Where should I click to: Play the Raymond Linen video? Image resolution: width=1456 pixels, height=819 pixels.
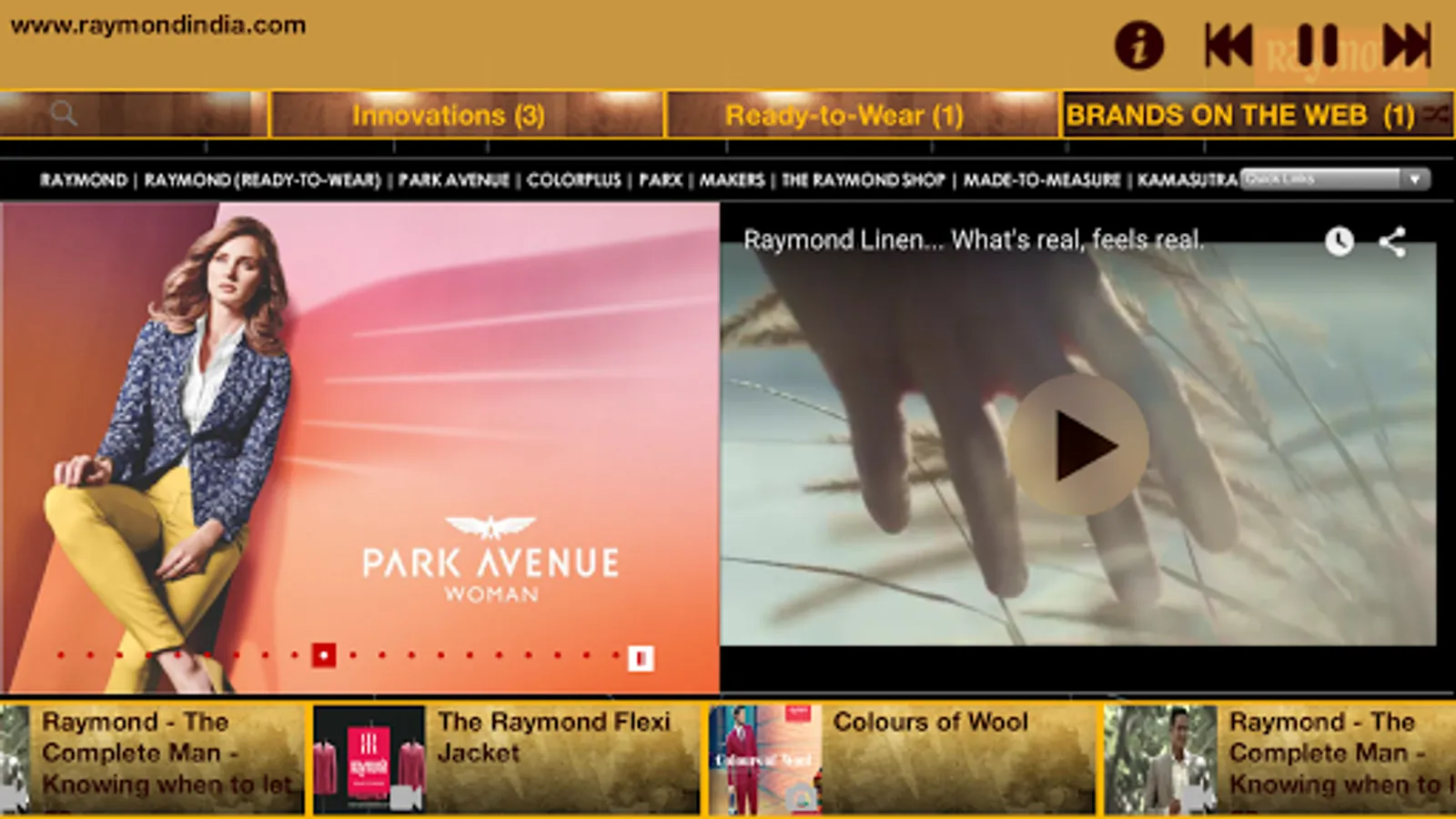[1078, 445]
